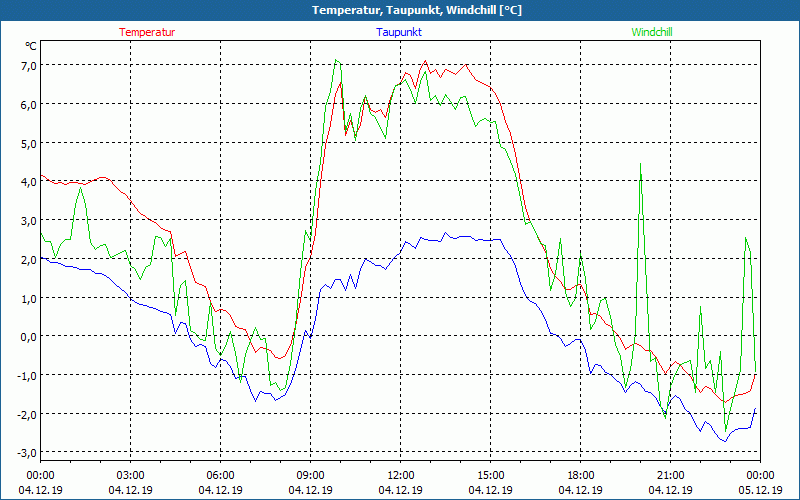800x500 pixels.
Task: Click the y-axis value '2,0'
Action: (29, 259)
